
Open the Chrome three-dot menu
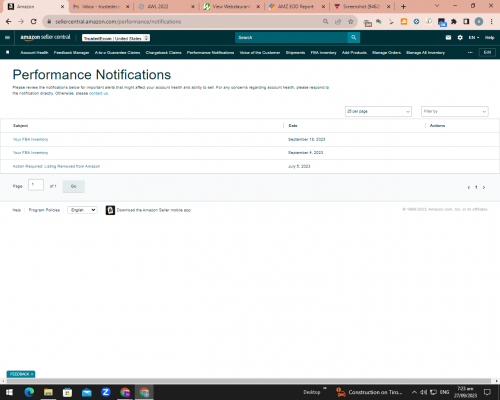tap(491, 22)
